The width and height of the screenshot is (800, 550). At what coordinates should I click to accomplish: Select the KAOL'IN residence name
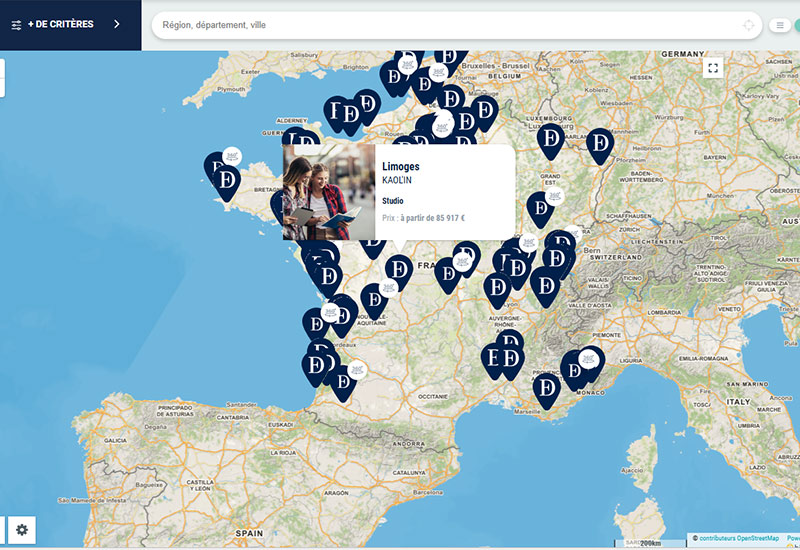[x=396, y=180]
